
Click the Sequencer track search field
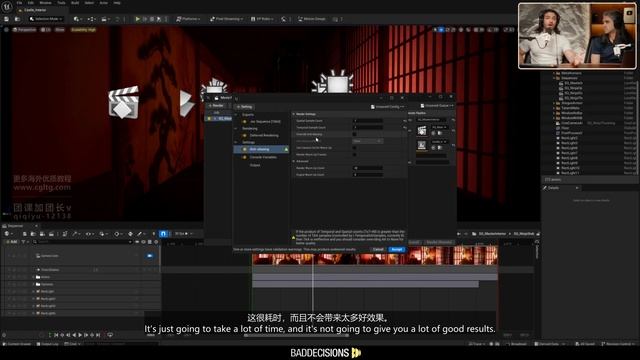tap(83, 242)
